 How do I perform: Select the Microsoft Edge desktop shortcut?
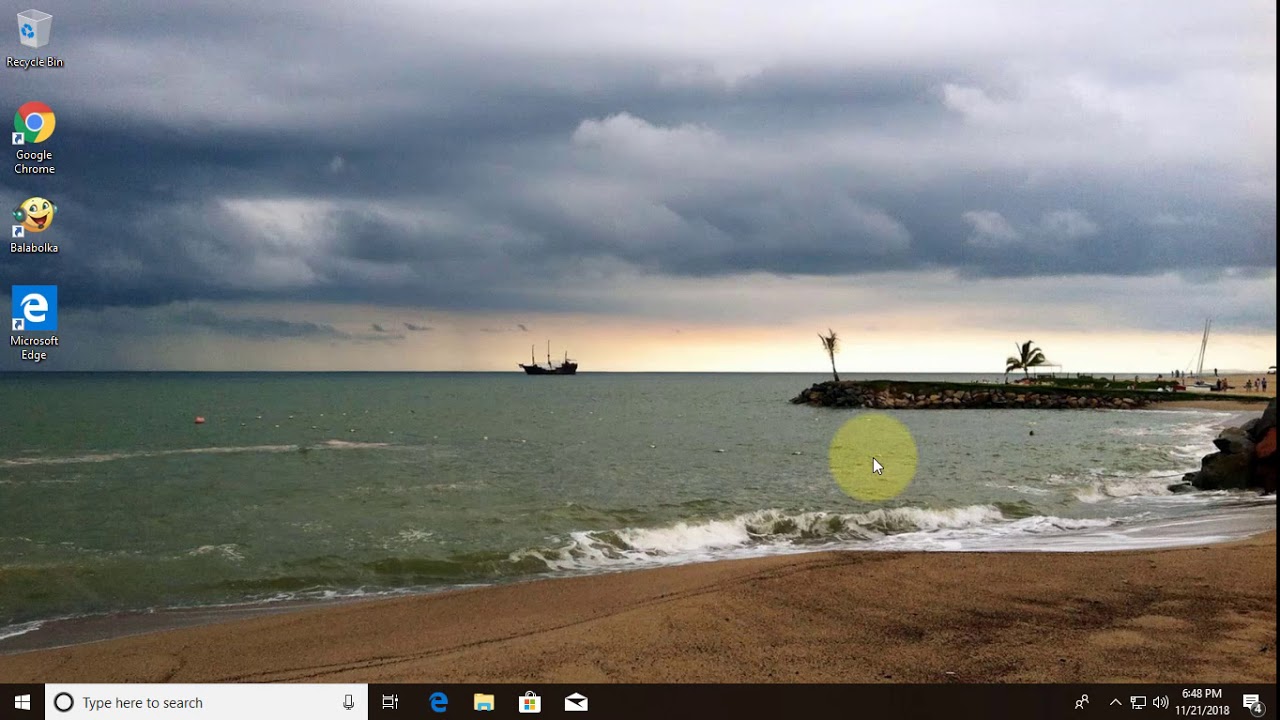[x=34, y=324]
